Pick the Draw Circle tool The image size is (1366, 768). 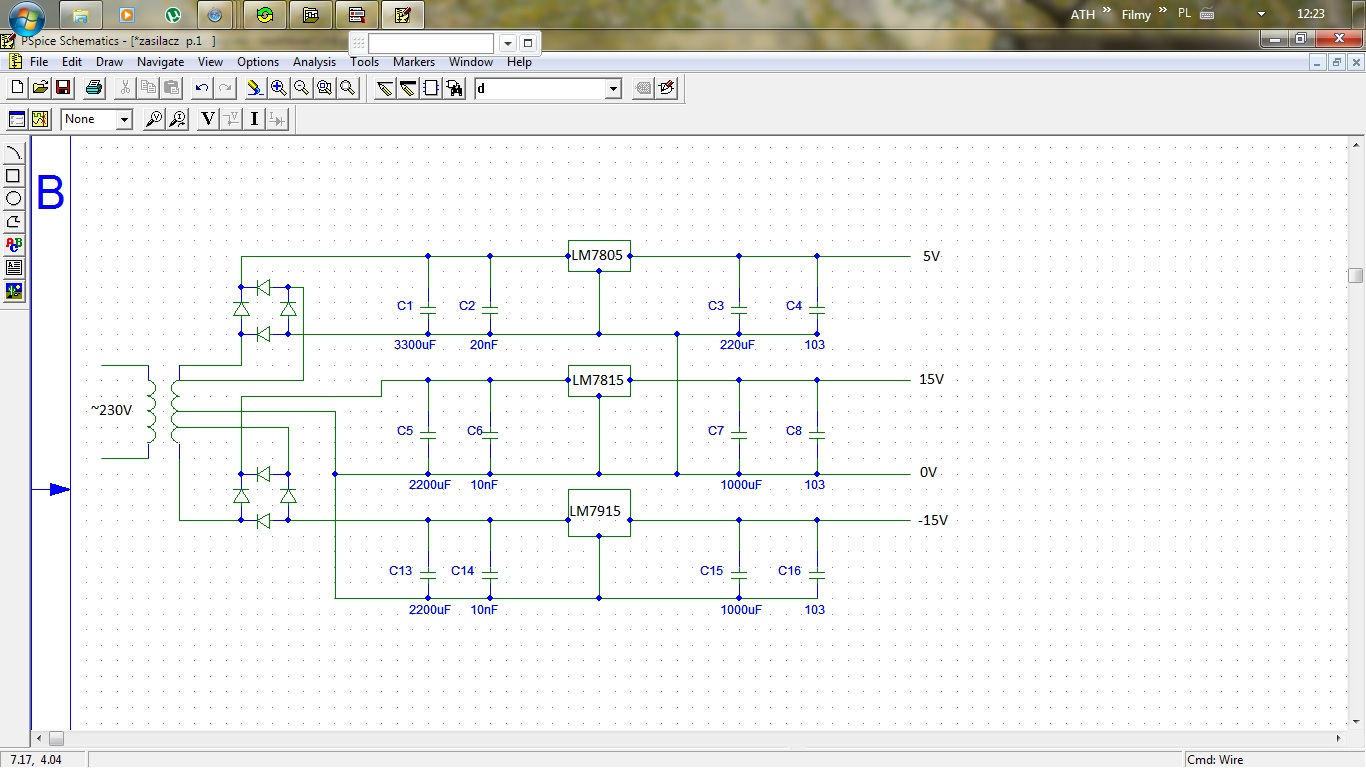pos(14,198)
